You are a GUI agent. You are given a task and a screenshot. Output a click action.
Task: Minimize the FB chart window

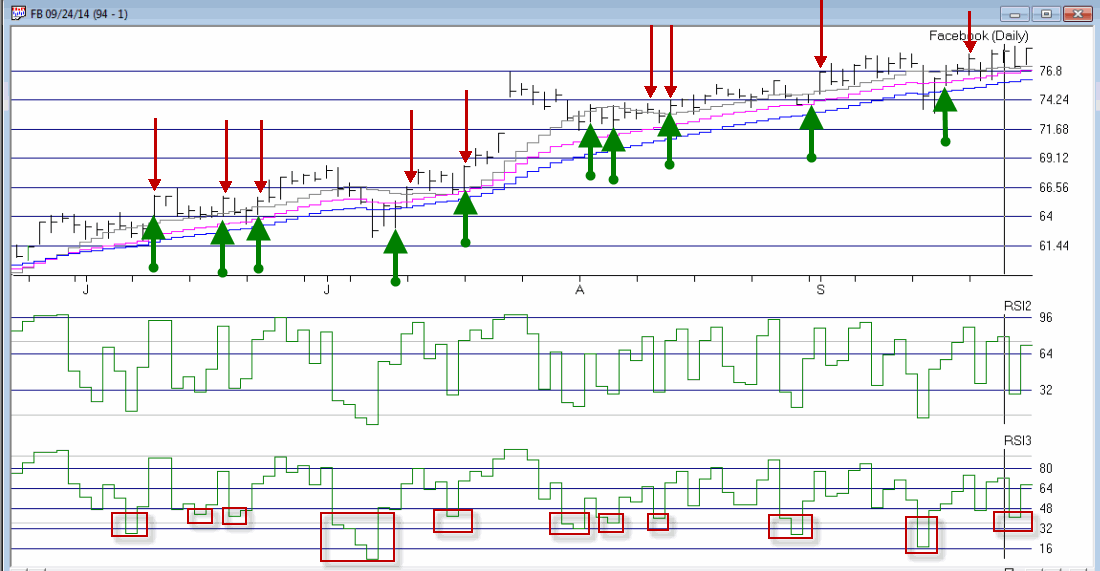tap(1014, 13)
